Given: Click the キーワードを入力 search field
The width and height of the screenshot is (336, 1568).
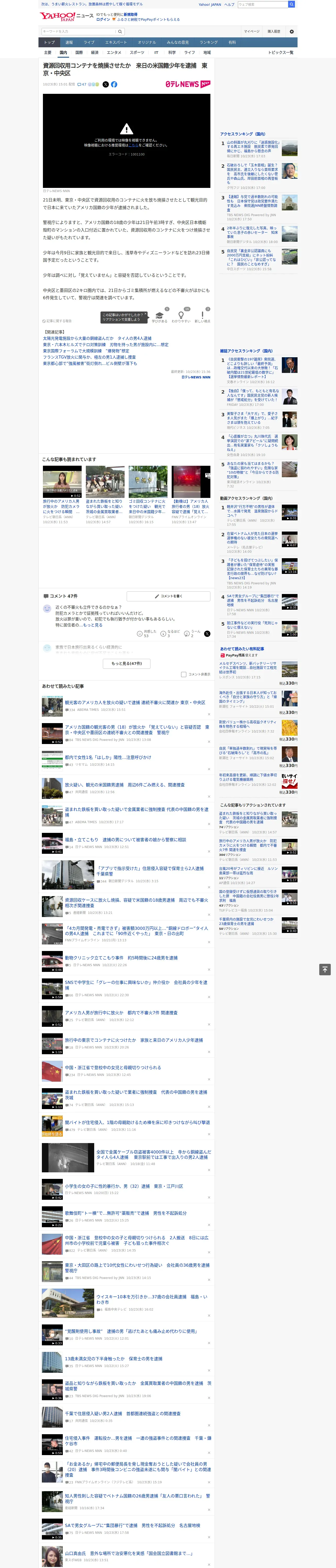Looking at the screenshot, I should click(79, 32).
